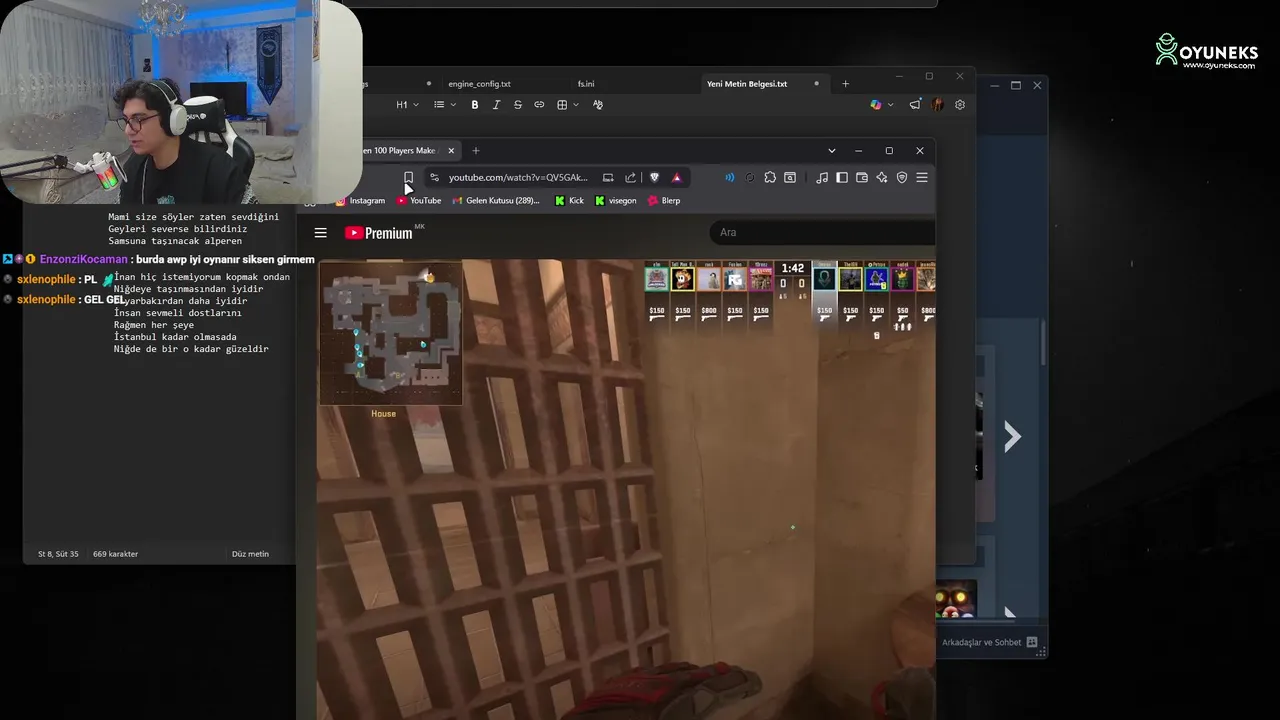The width and height of the screenshot is (1280, 720).
Task: Open the Instagram bookmark
Action: (x=360, y=201)
